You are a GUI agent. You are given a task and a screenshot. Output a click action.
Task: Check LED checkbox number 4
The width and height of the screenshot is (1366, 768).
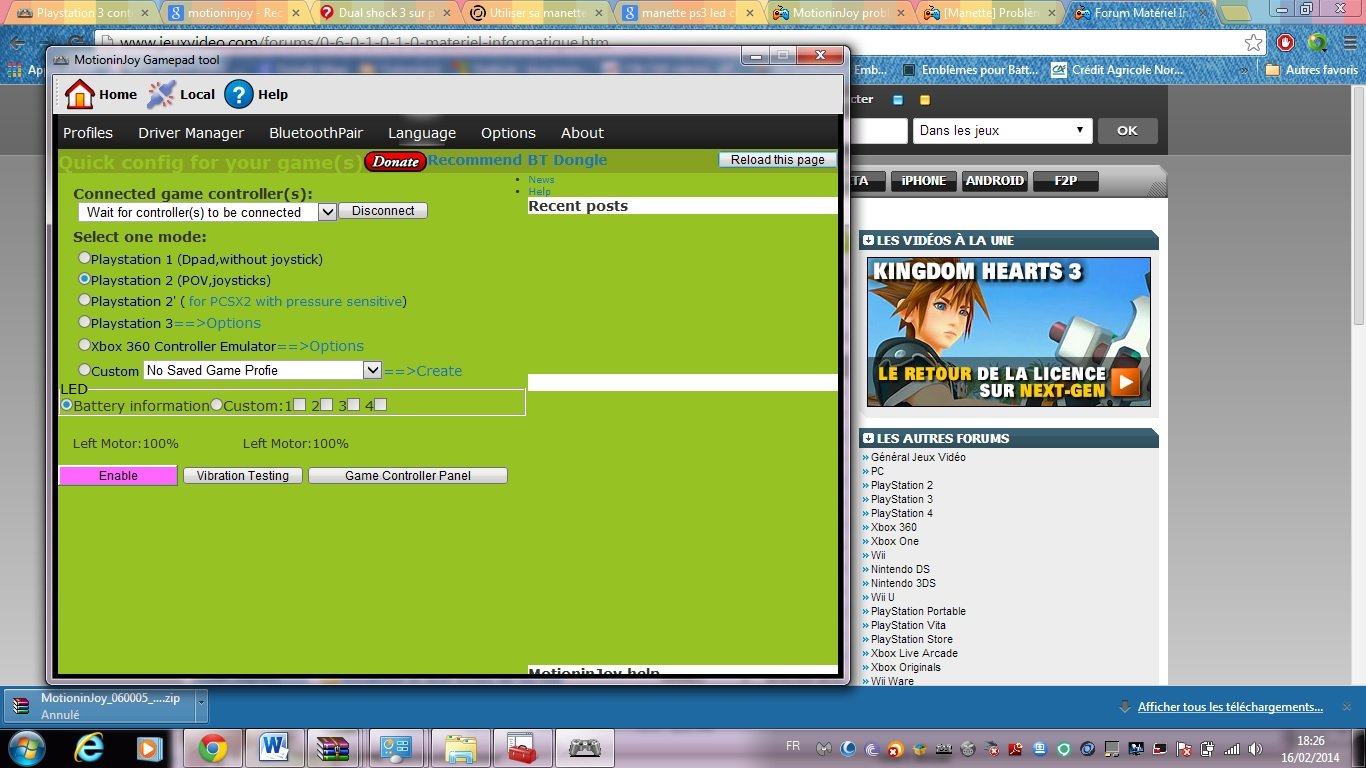381,405
